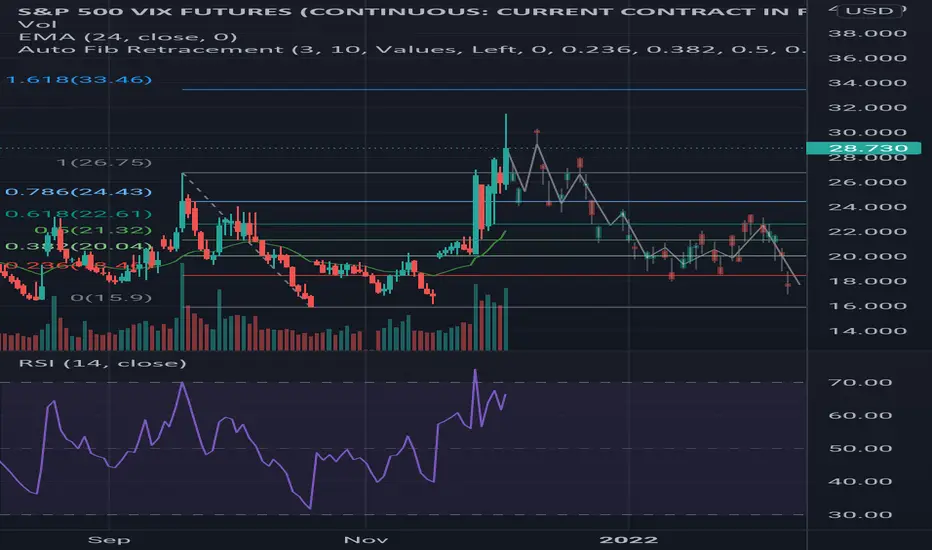Click 24.000 on the price axis
The image size is (932, 550).
coord(867,207)
